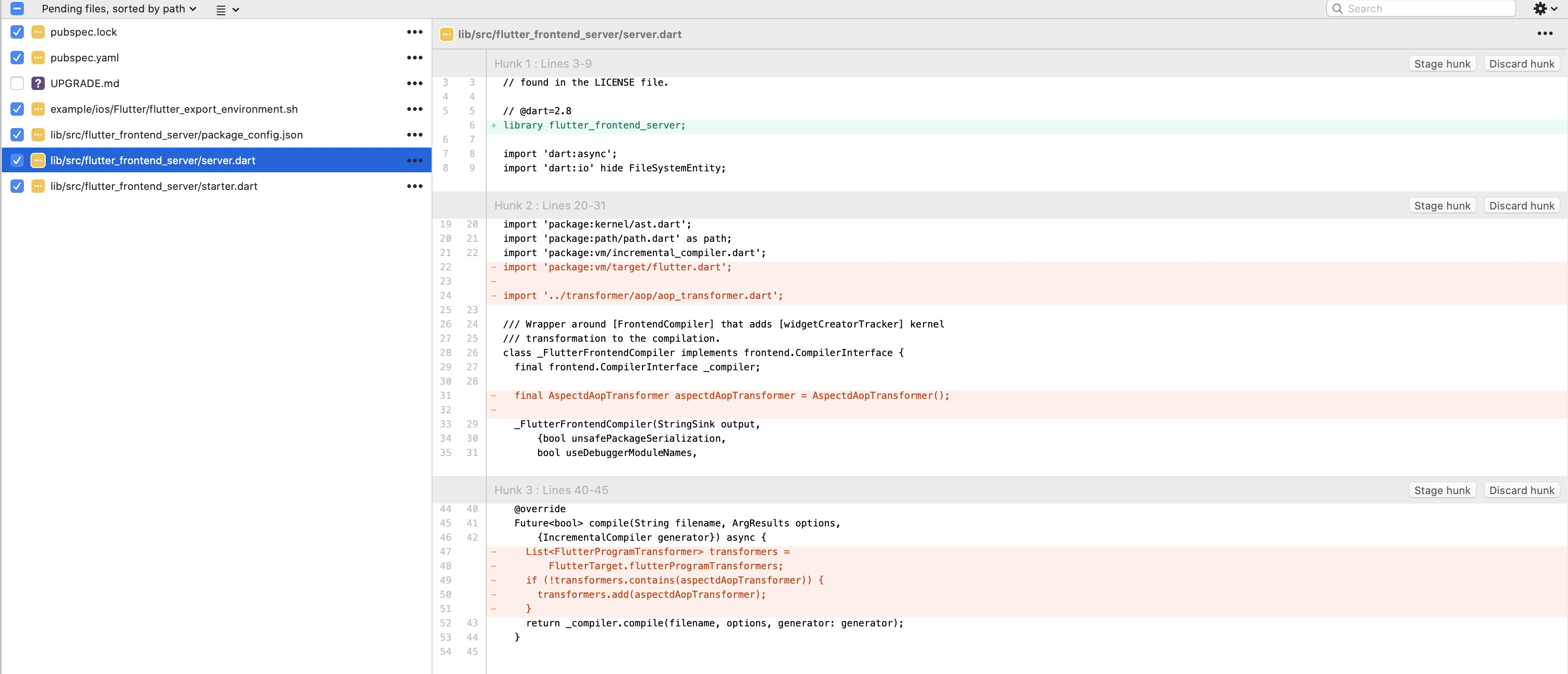This screenshot has height=674, width=1568.
Task: Click the unknown-status icon beside UPGRADE.md
Action: pos(38,83)
